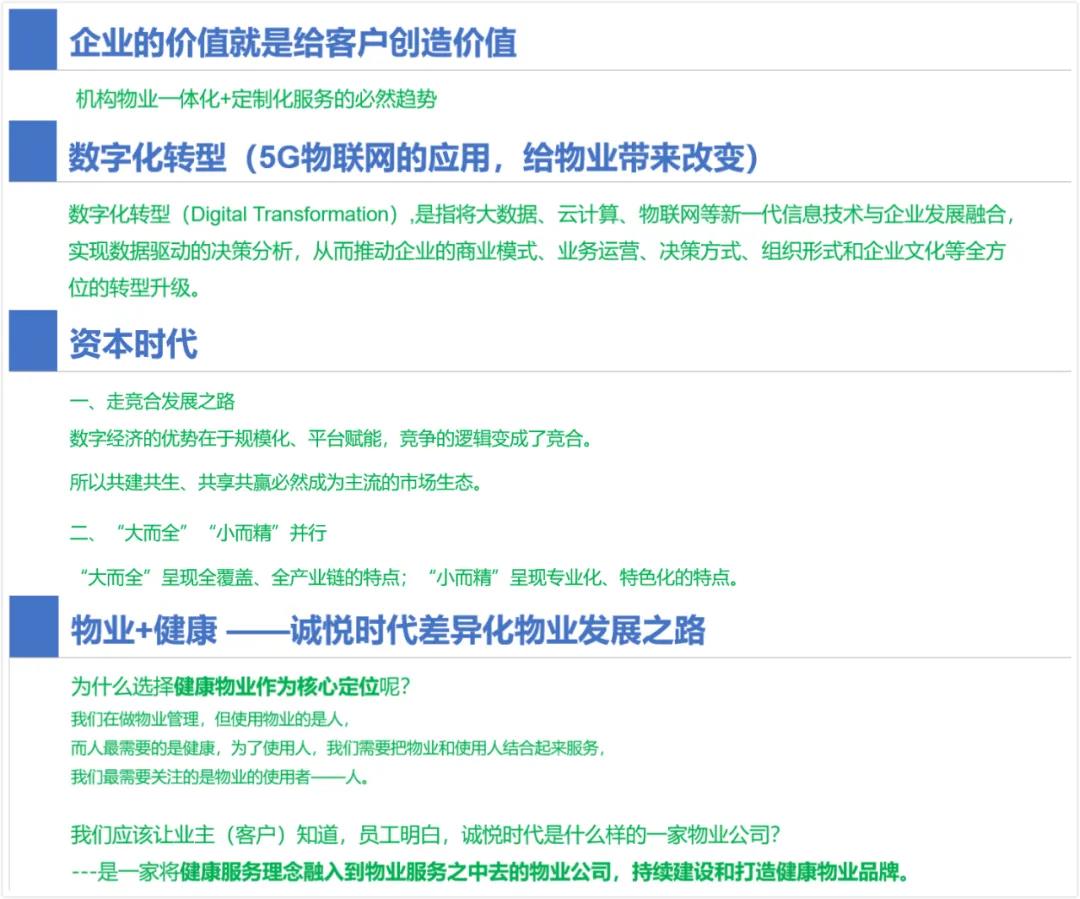The width and height of the screenshot is (1080, 899).
Task: Select the subheading 一、走竞合发展之路
Action: [x=152, y=402]
